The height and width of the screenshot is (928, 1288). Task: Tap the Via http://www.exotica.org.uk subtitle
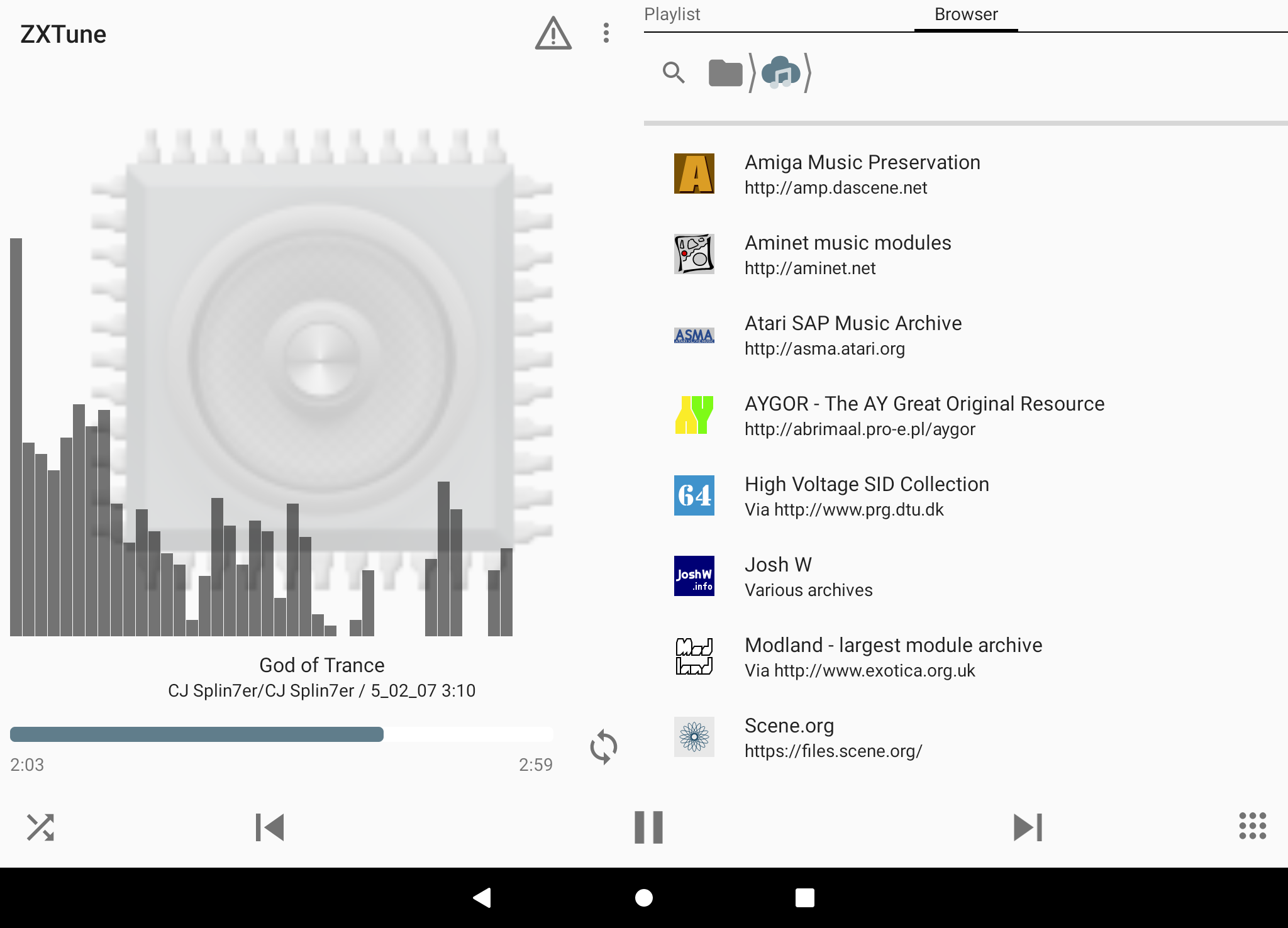[860, 671]
